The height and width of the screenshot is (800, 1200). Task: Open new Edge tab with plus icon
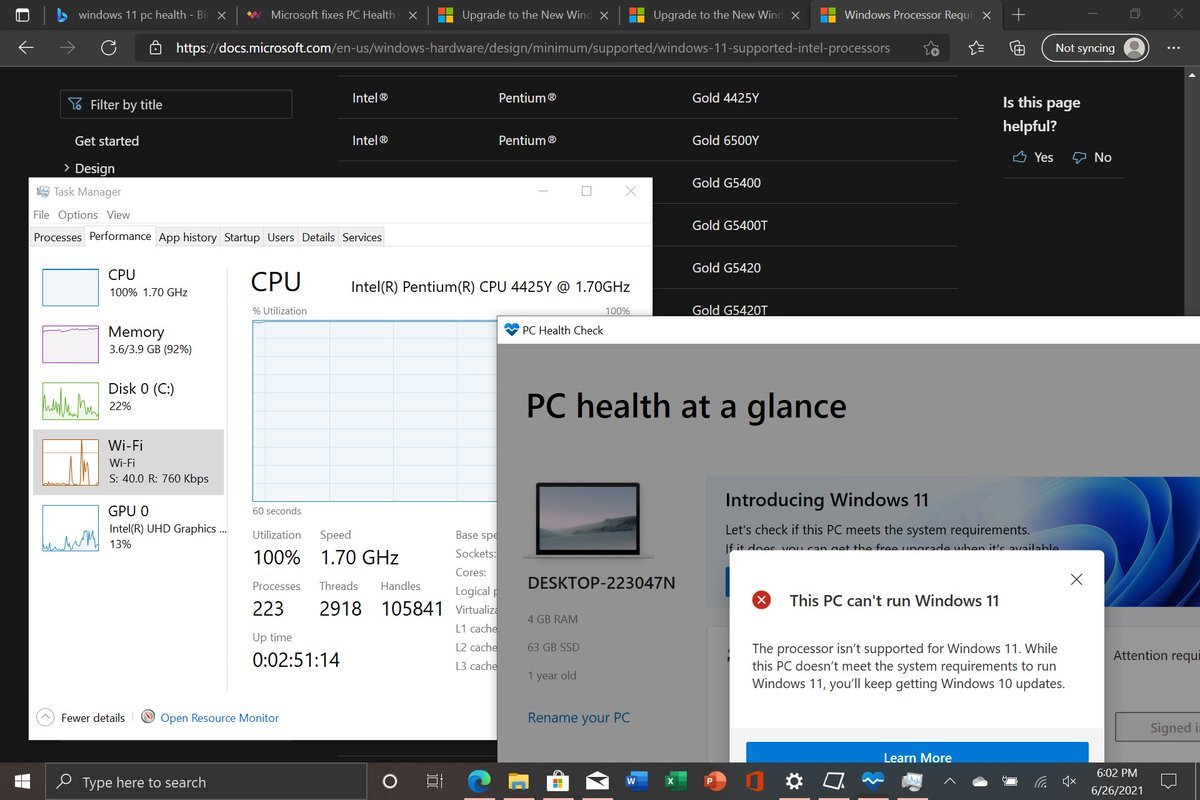click(1018, 15)
